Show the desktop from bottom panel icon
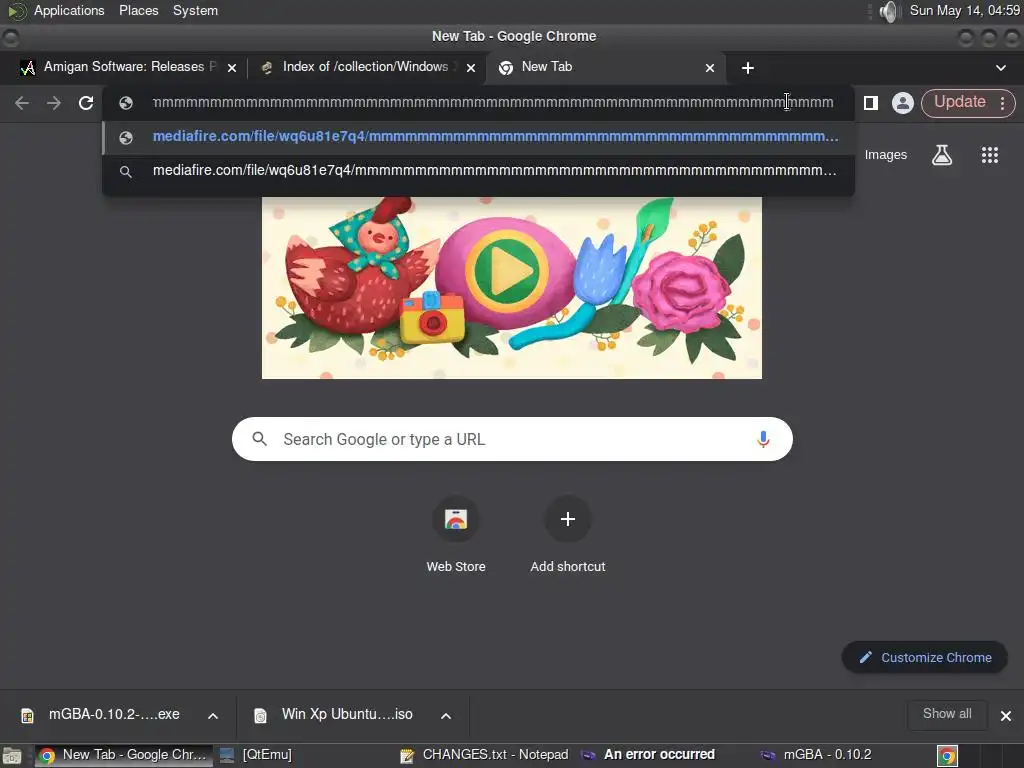This screenshot has width=1024, height=768. pos(12,756)
